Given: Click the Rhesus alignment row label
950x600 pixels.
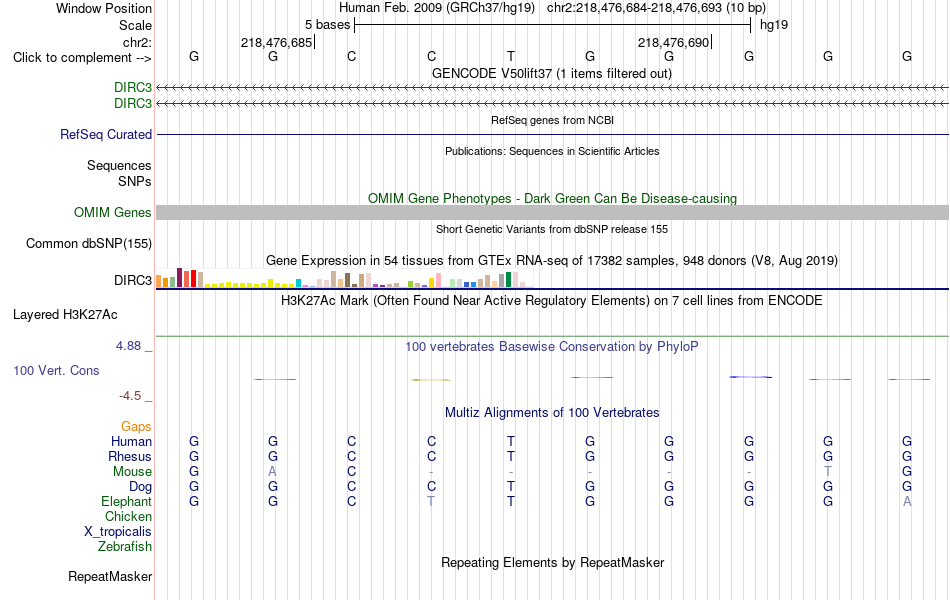Looking at the screenshot, I should click(x=130, y=456).
